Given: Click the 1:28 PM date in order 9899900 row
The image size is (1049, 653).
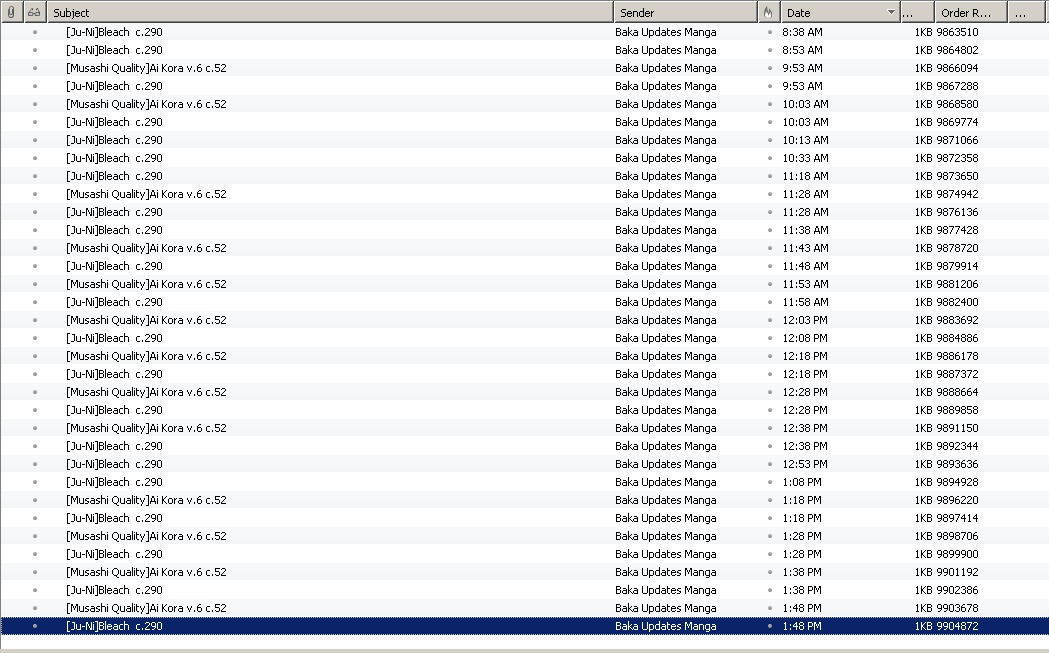Looking at the screenshot, I should tap(802, 555).
